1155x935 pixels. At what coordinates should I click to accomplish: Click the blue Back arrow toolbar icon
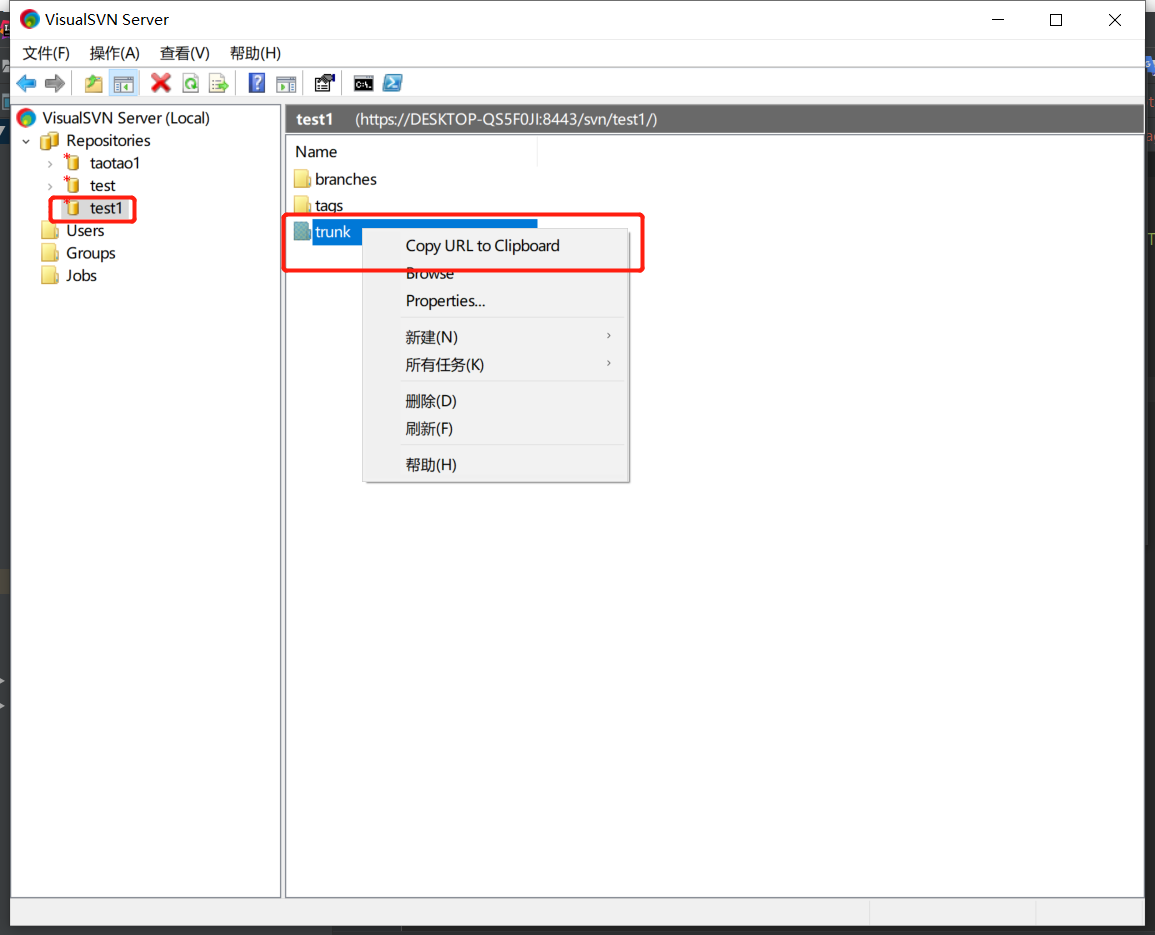click(26, 83)
